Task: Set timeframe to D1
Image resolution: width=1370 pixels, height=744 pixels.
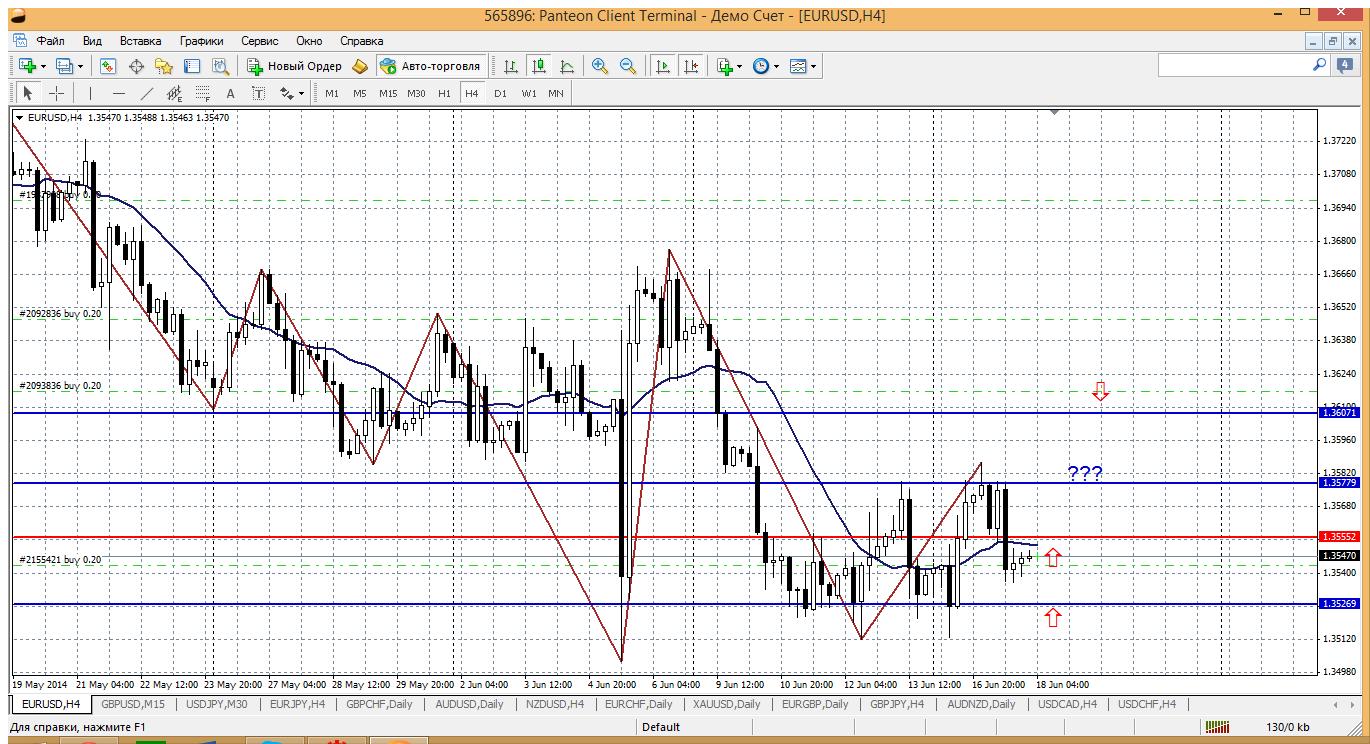Action: 500,93
